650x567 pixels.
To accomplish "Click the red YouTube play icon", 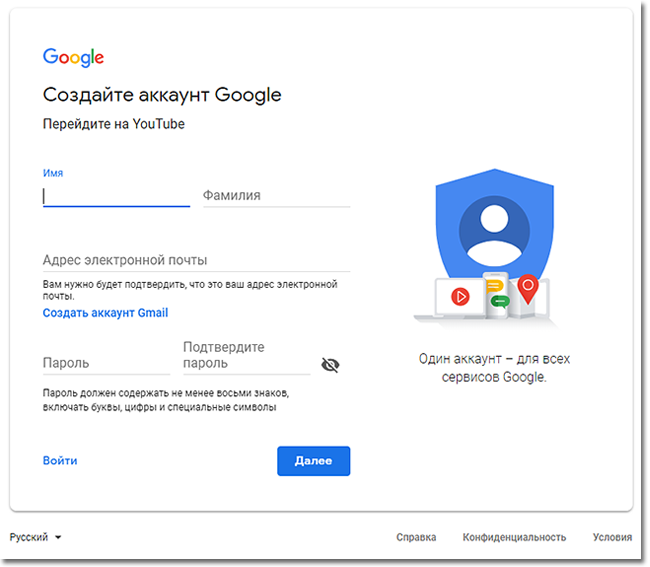I will click(x=460, y=296).
